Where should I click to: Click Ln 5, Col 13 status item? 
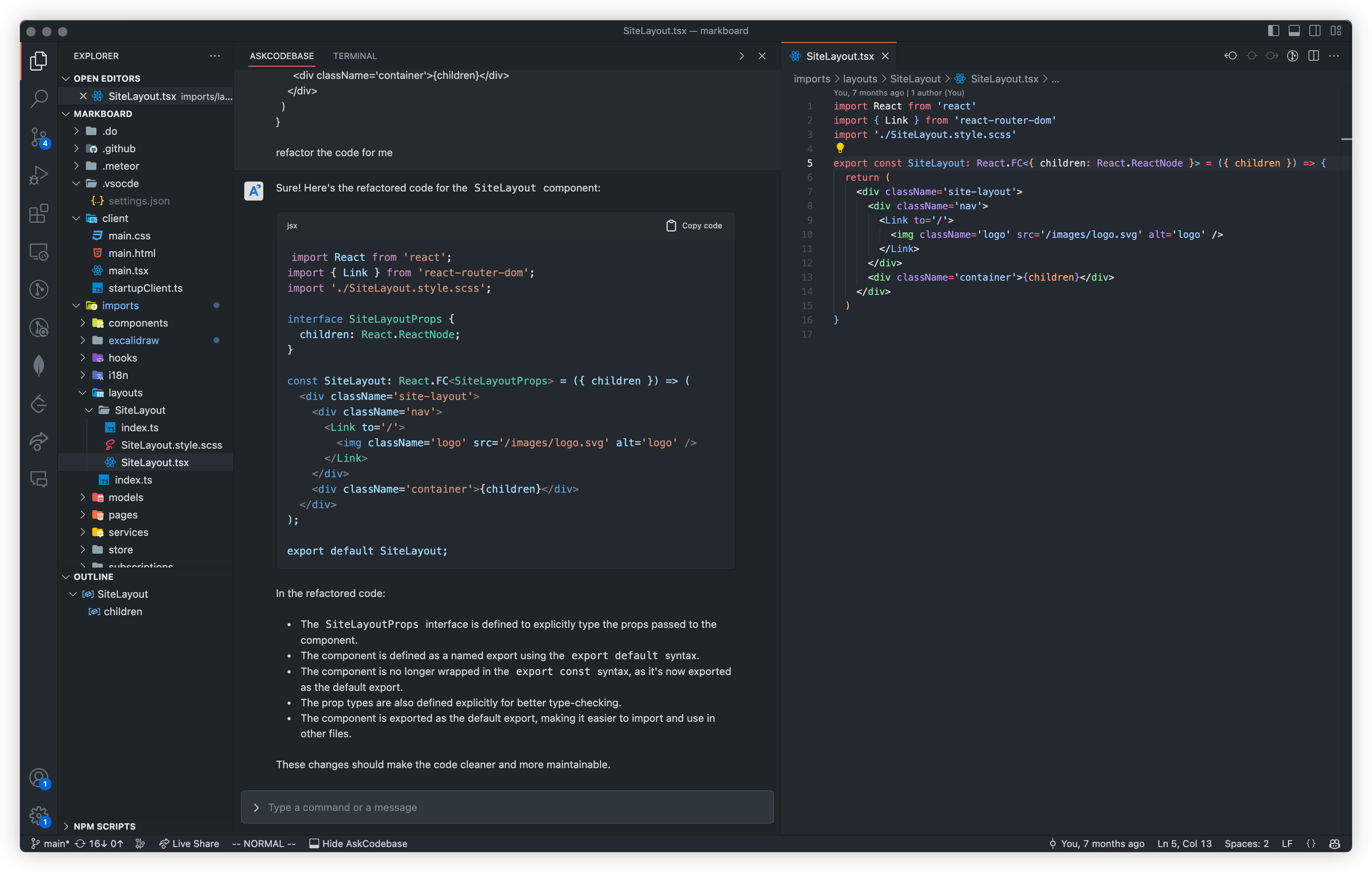point(1184,843)
